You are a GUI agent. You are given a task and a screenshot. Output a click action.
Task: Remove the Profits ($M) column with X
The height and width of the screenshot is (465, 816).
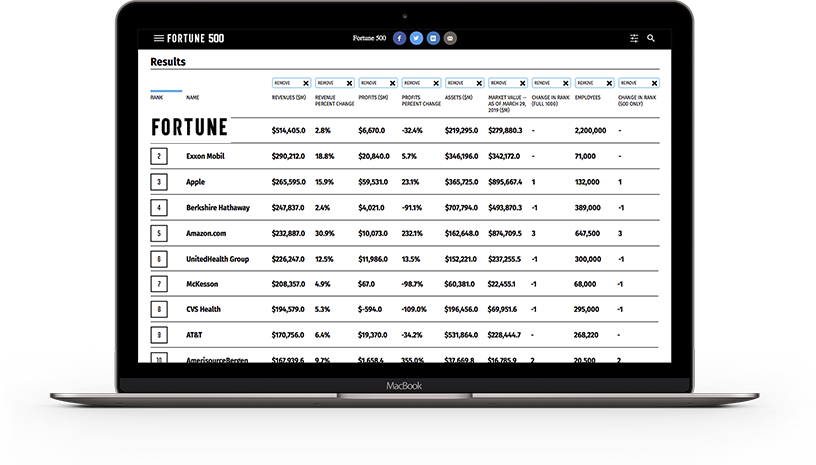pyautogui.click(x=391, y=83)
